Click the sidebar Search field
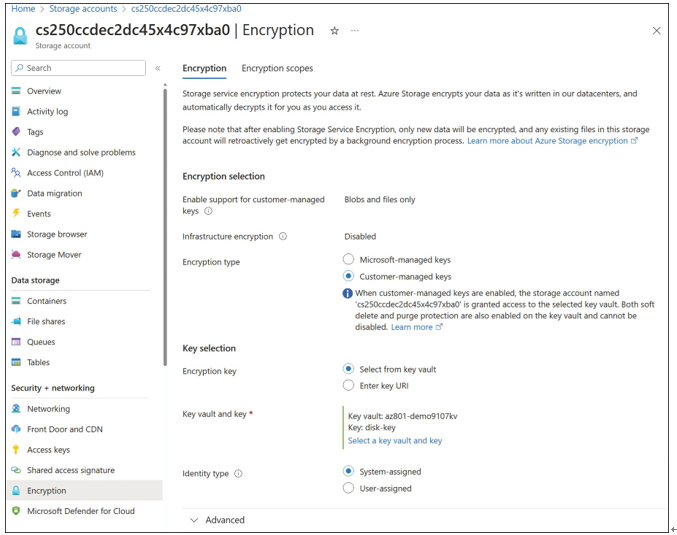 point(79,68)
